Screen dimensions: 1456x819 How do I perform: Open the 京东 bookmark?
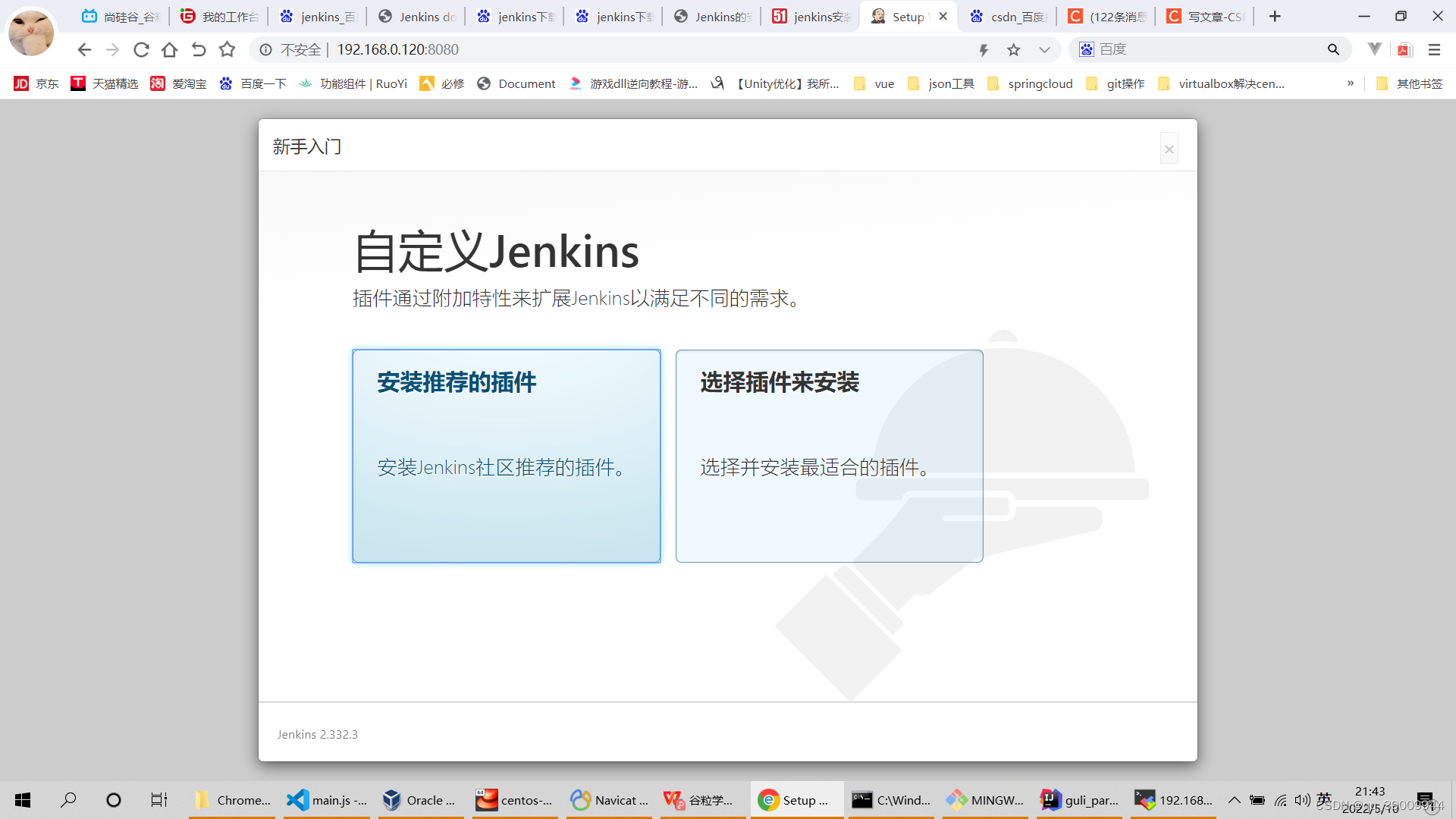[36, 83]
